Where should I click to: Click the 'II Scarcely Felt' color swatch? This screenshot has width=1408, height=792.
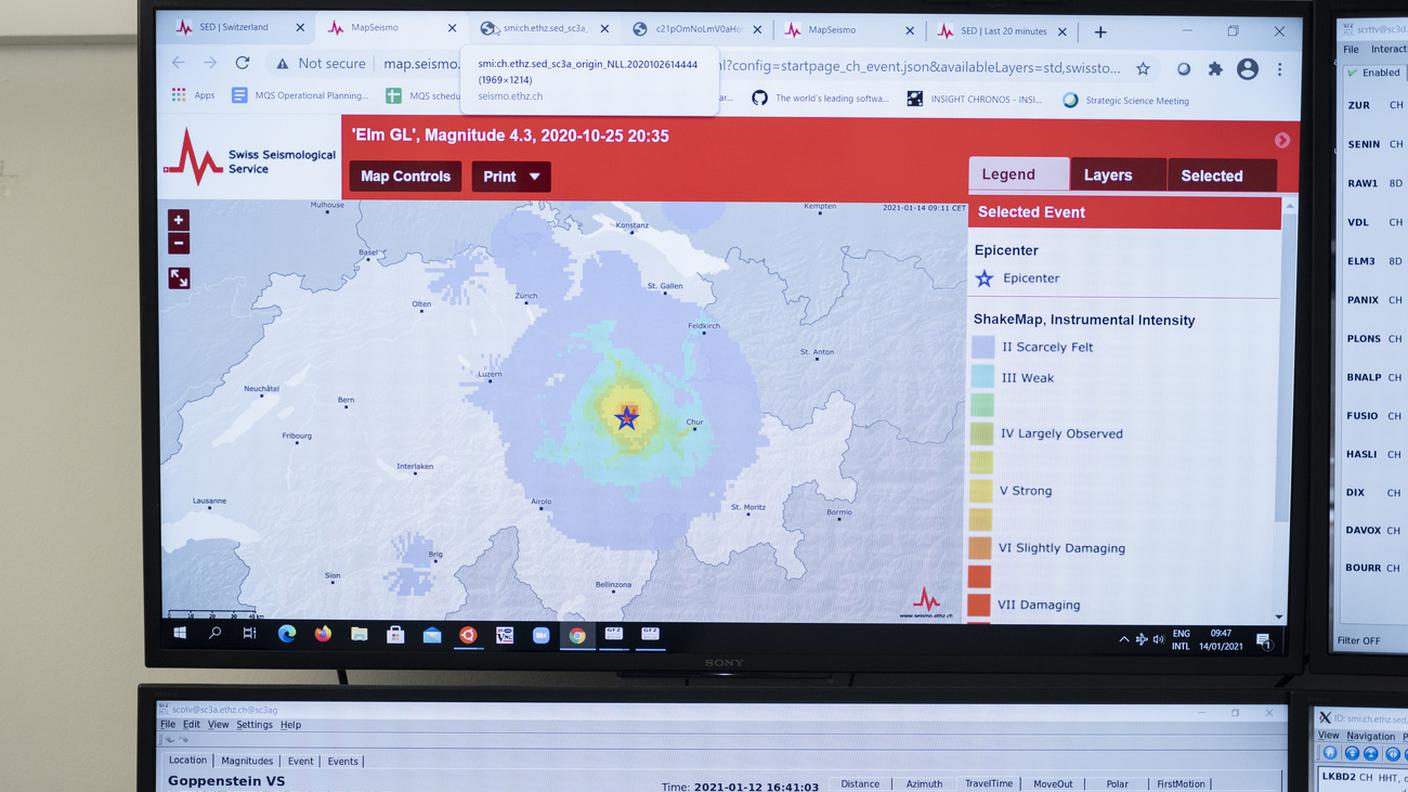[x=983, y=347]
